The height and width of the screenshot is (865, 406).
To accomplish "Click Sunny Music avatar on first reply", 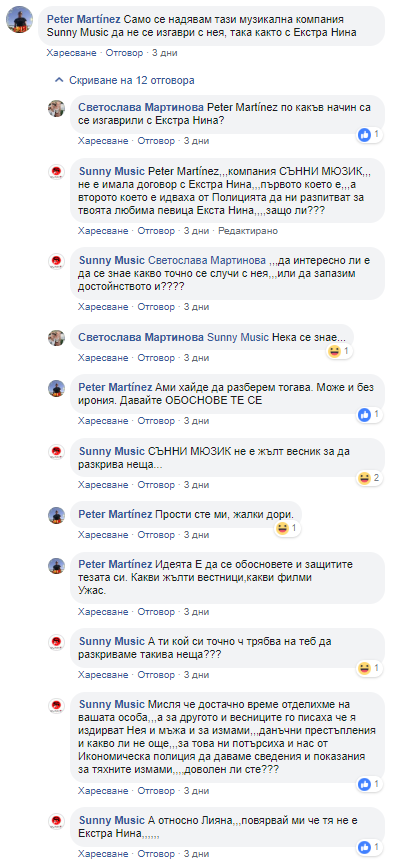I will pos(57,172).
